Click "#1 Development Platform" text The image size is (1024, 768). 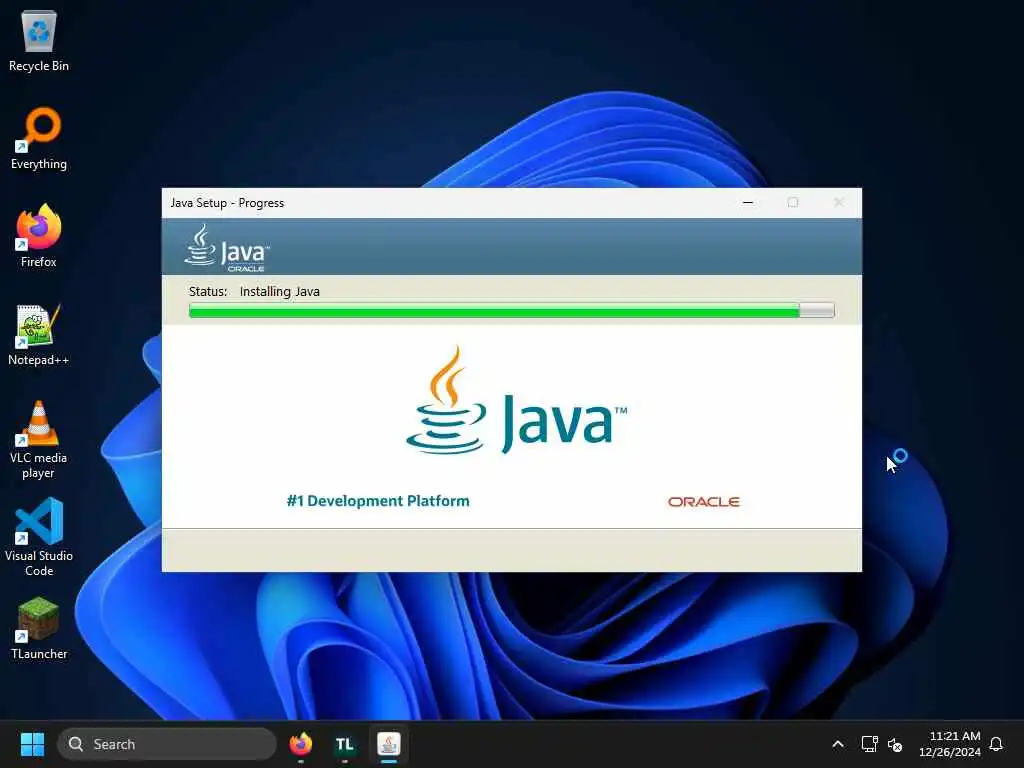pyautogui.click(x=378, y=501)
